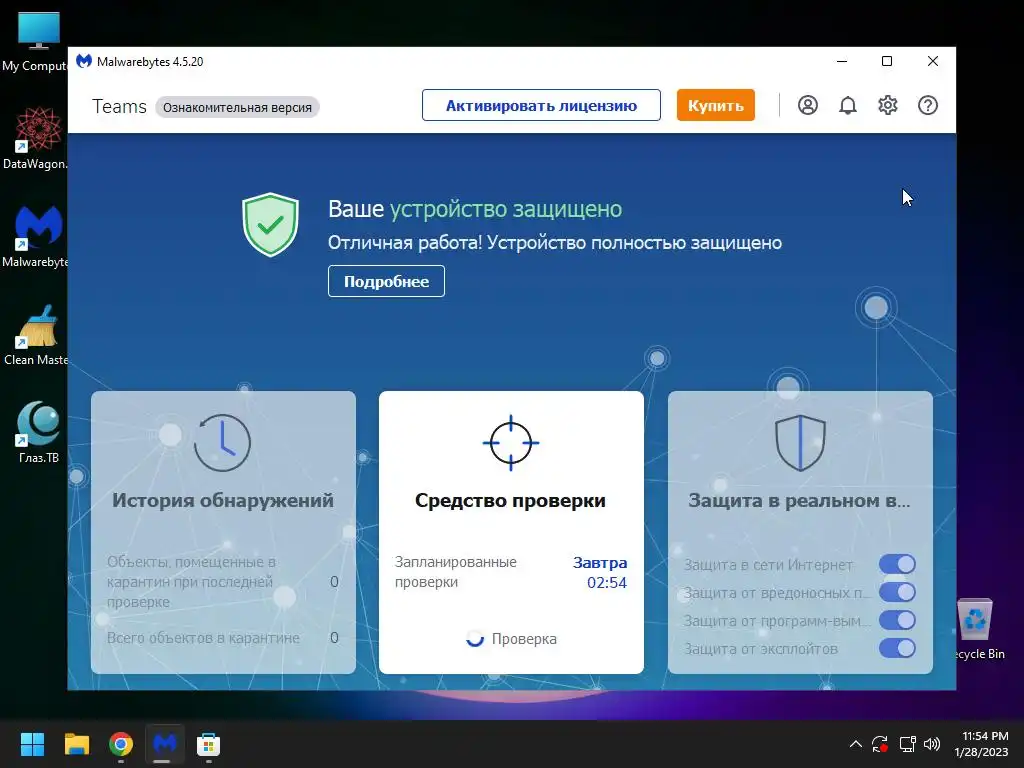Image resolution: width=1024 pixels, height=768 pixels.
Task: Toggle Защита от вредоносных switch
Action: (897, 592)
